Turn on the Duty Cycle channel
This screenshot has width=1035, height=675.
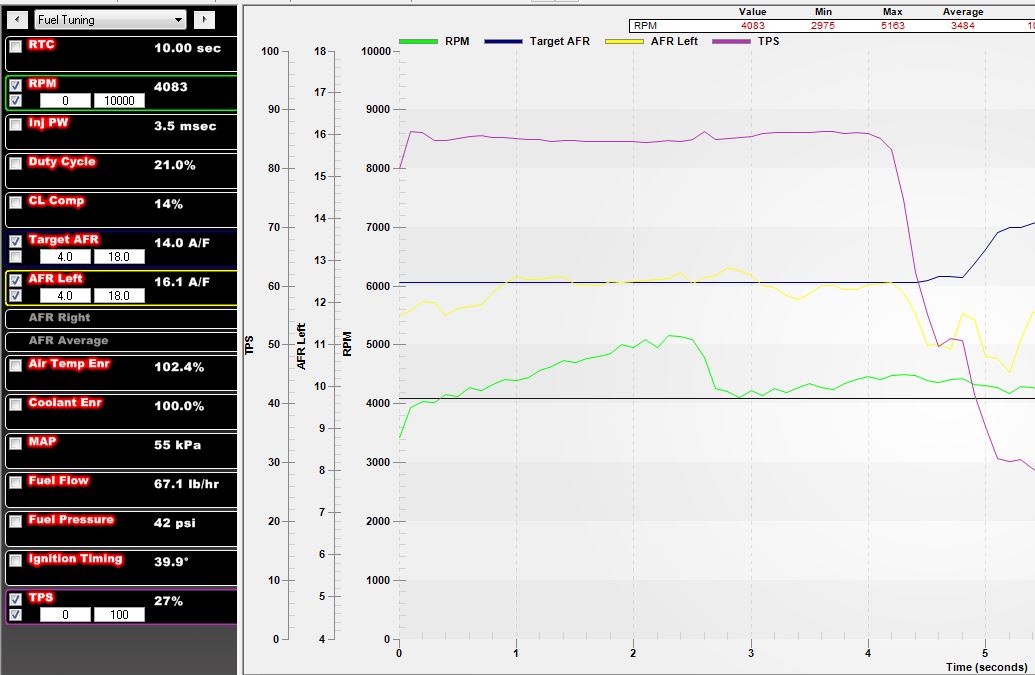click(15, 164)
